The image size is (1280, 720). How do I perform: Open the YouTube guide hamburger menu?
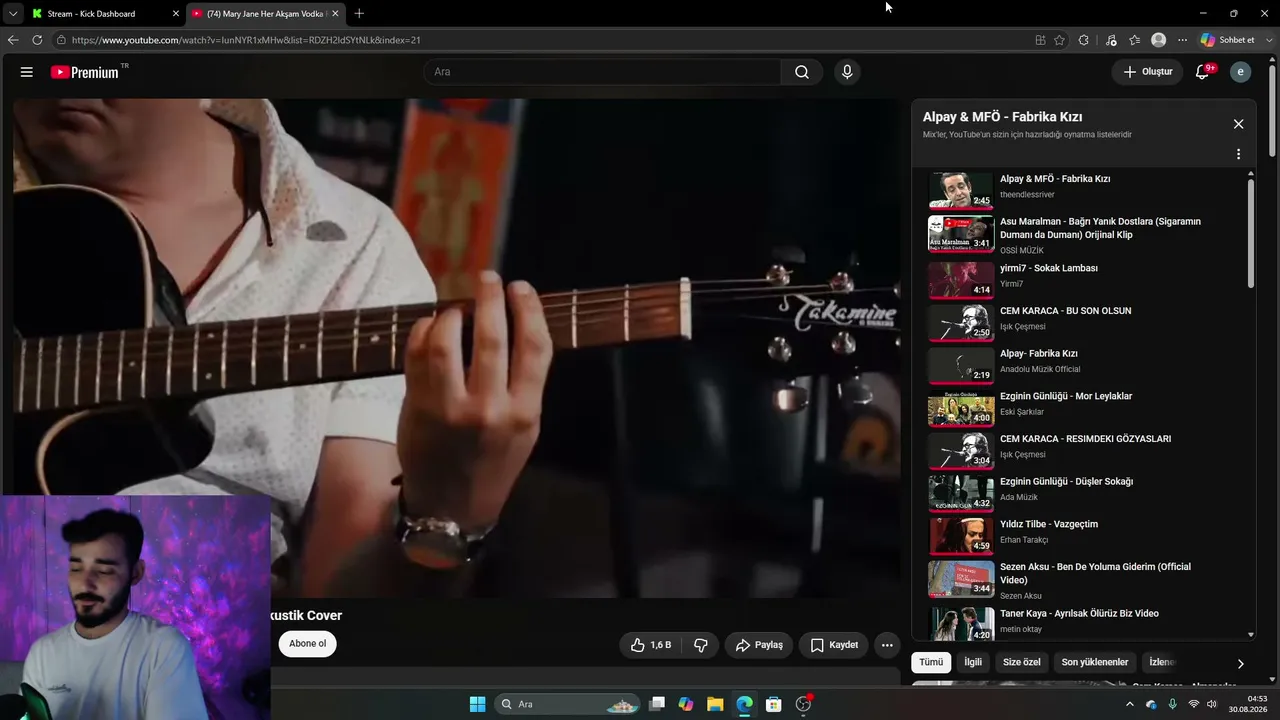pos(27,72)
